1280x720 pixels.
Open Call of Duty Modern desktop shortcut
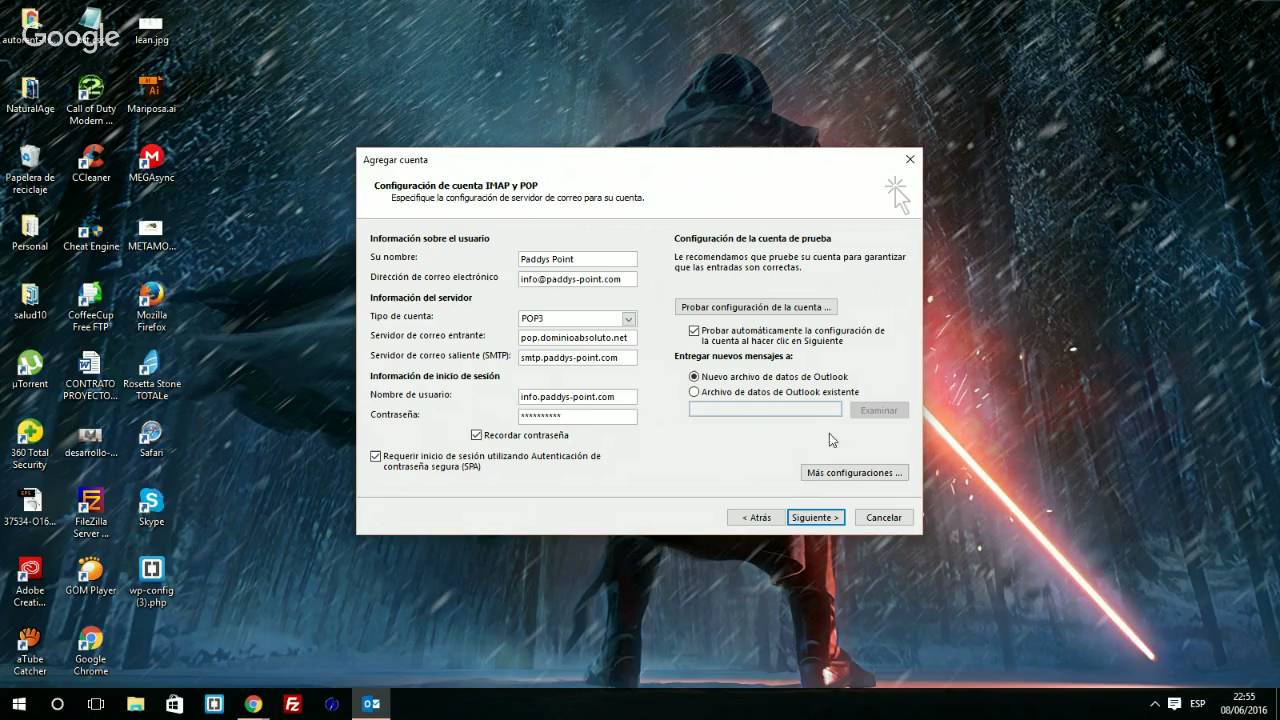click(x=91, y=100)
